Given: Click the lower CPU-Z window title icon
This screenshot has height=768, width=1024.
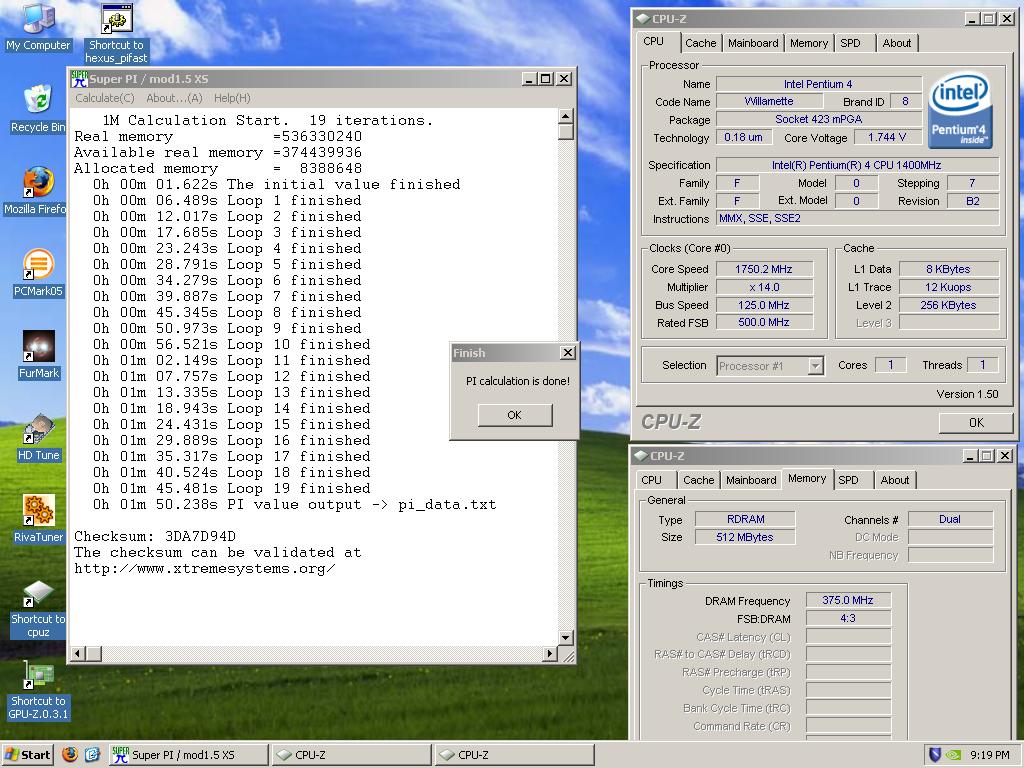Looking at the screenshot, I should pyautogui.click(x=641, y=456).
